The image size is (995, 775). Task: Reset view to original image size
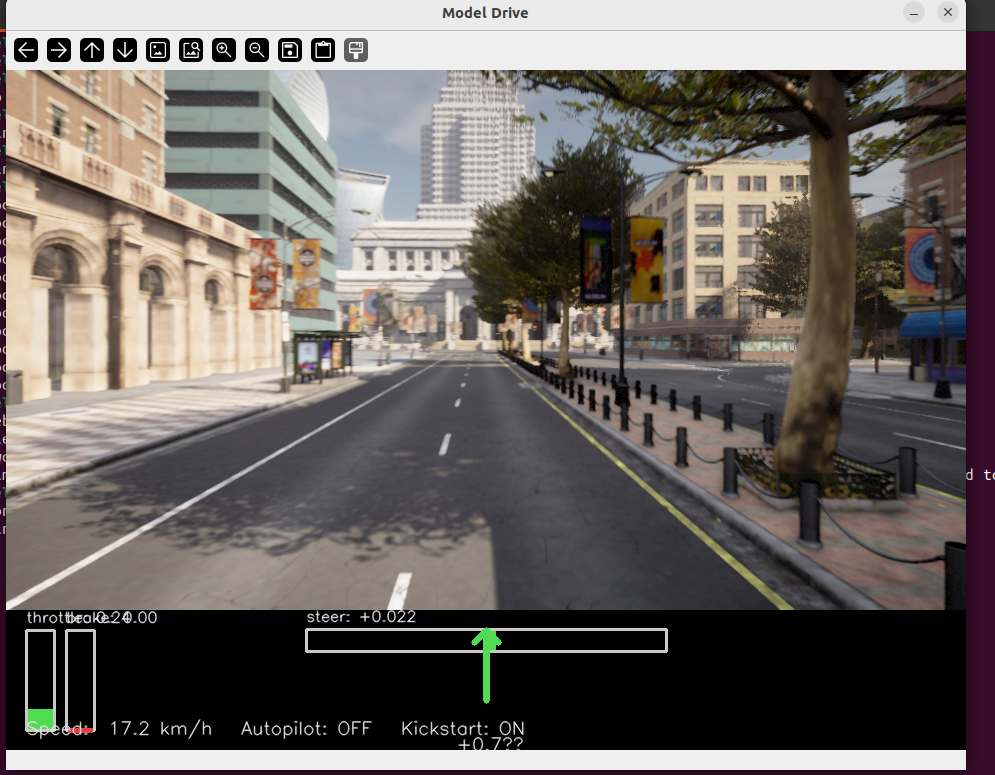[x=158, y=50]
